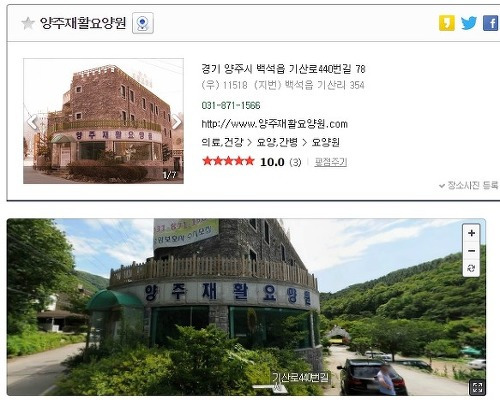The height and width of the screenshot is (400, 500).
Task: Call phone number 031-871-1566
Action: pyautogui.click(x=231, y=105)
